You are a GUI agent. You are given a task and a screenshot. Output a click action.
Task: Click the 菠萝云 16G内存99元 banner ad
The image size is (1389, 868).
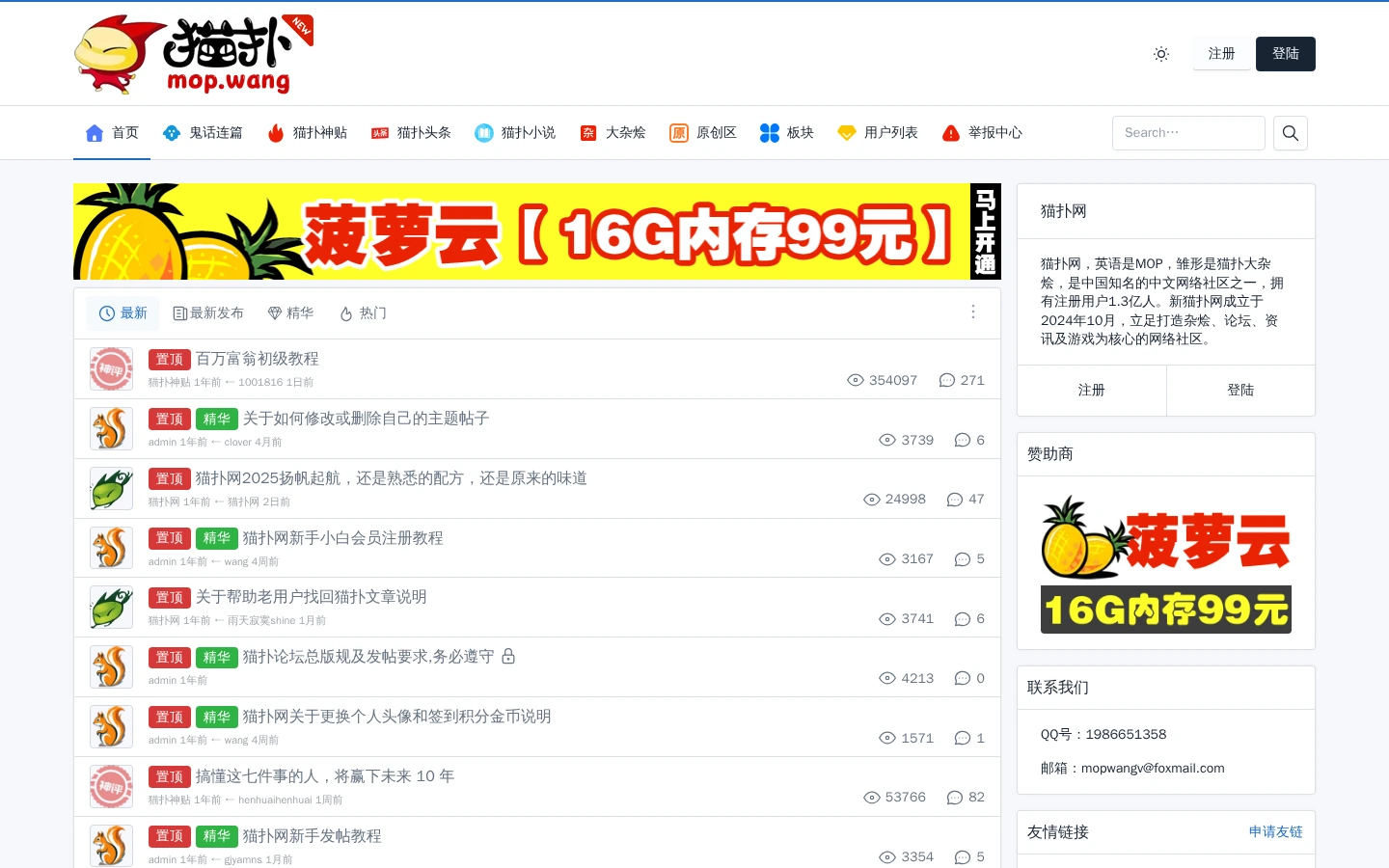tap(537, 231)
